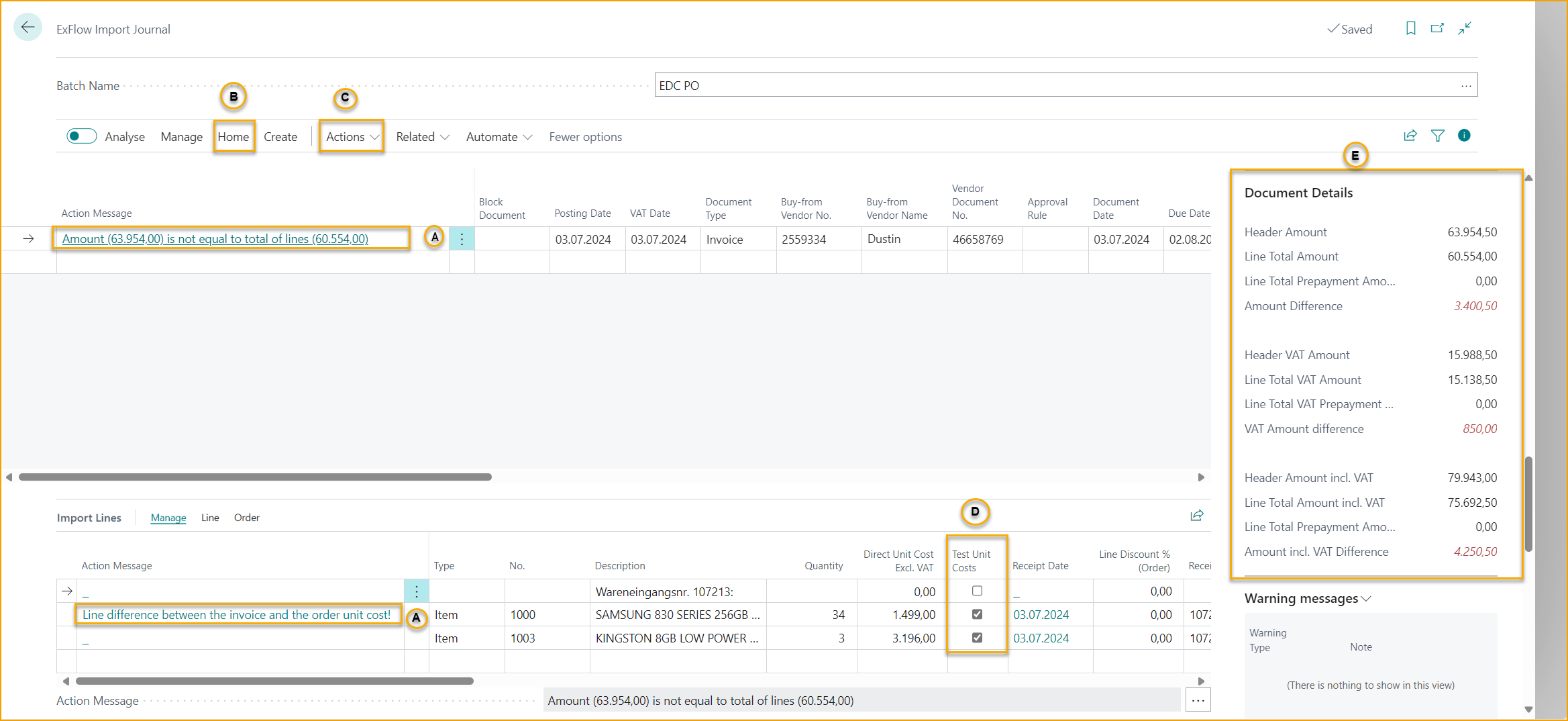The image size is (1568, 721).
Task: Bookmark this ExFlow Import Journal page
Action: [x=1410, y=28]
